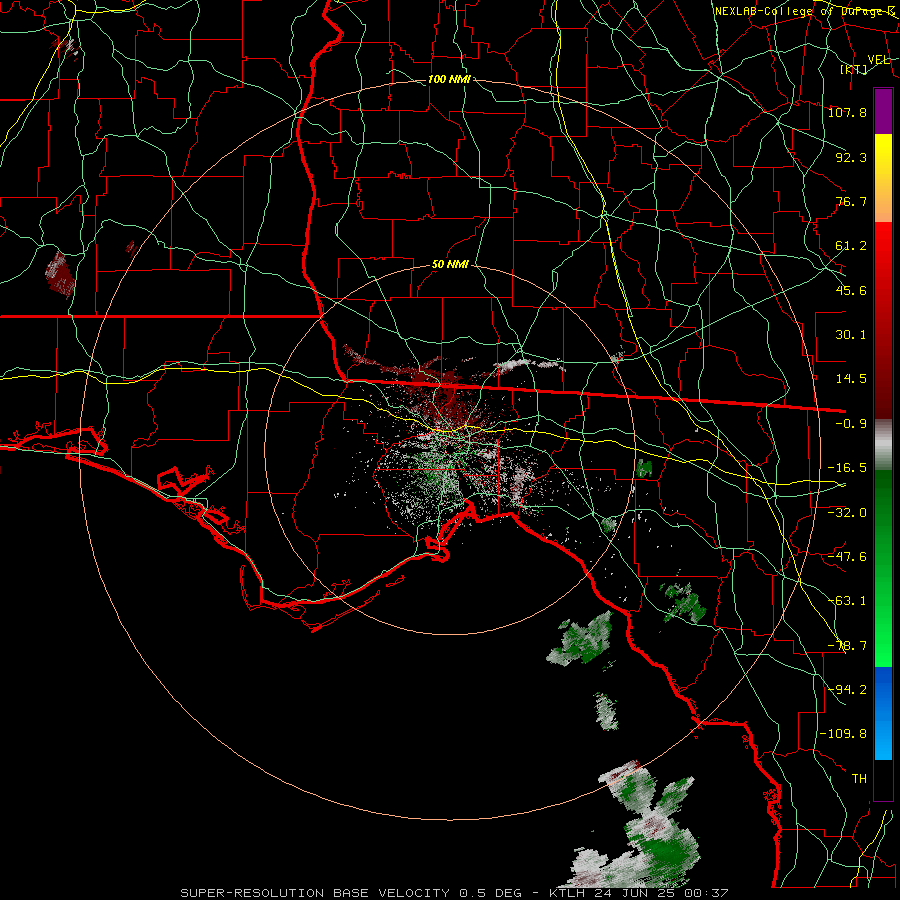Click the 107.8 value on the velocity scale
Viewport: 900px width, 900px height.
(847, 112)
